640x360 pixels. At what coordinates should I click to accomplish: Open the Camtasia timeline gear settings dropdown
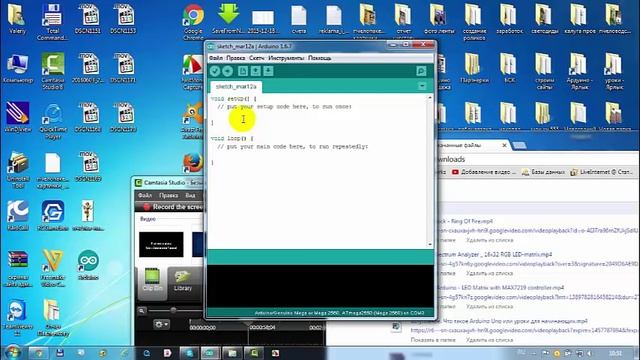161,324
